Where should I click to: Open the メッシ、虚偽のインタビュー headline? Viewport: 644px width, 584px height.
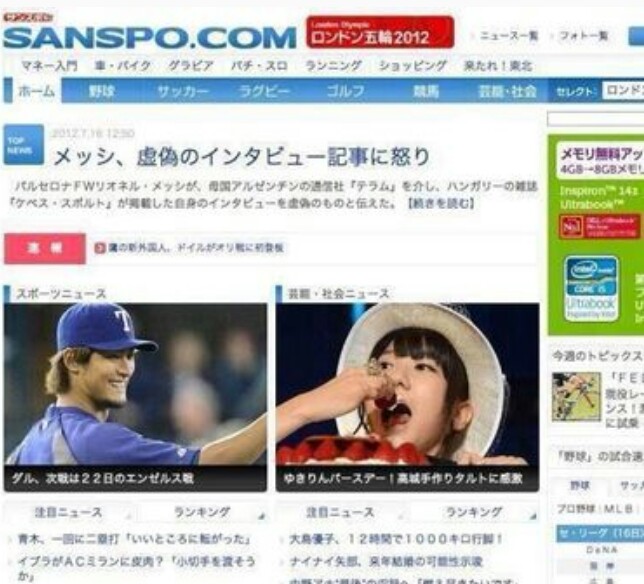pyautogui.click(x=242, y=157)
